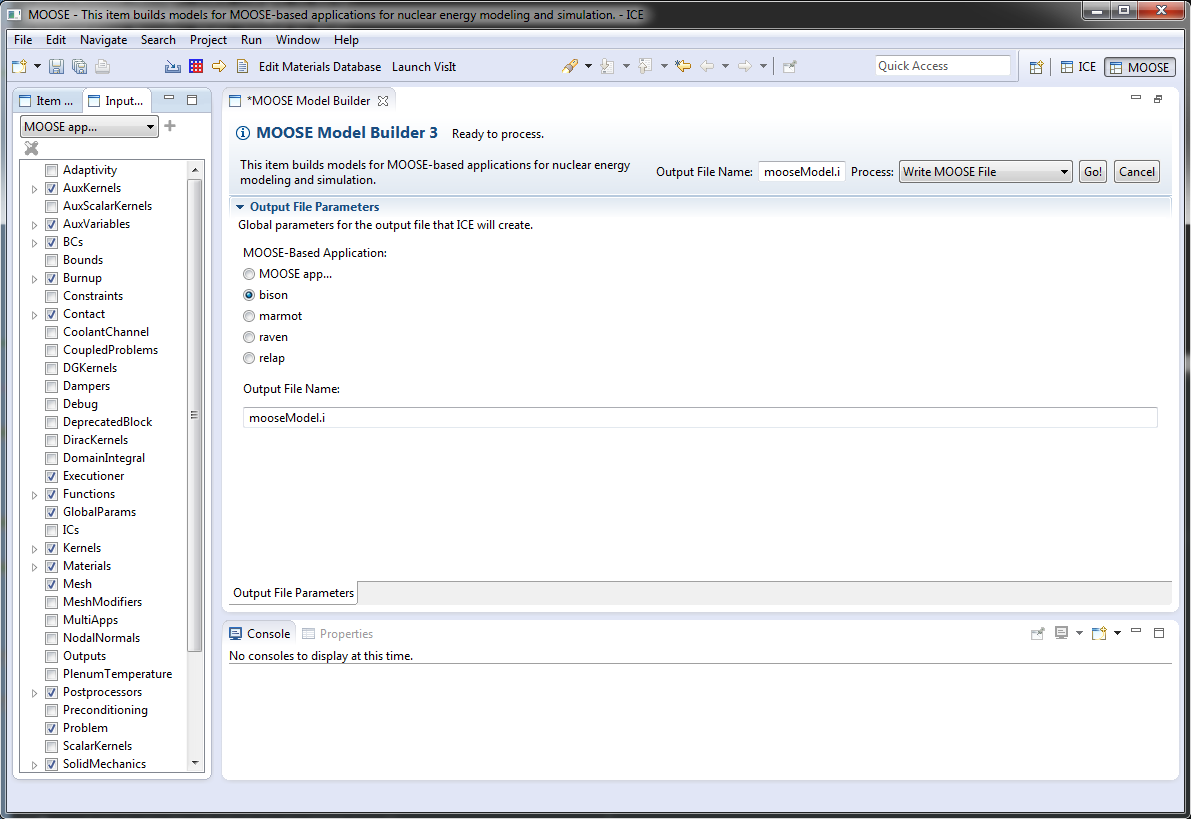
Task: Switch to the Properties tab
Action: coord(337,634)
